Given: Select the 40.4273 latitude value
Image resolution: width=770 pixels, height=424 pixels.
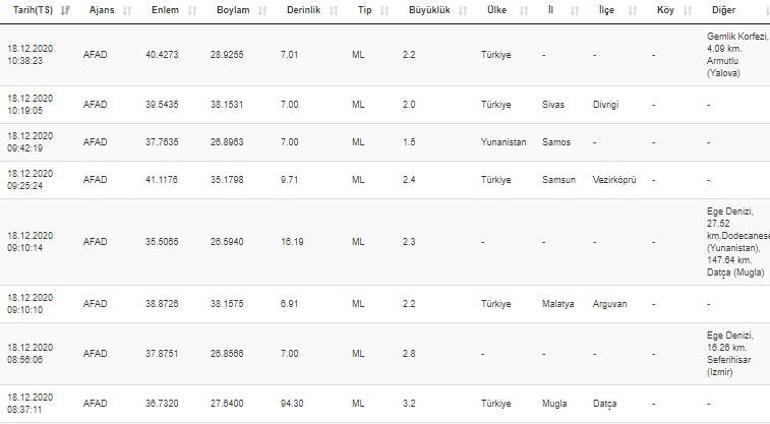Looking at the screenshot, I should 164,54.
